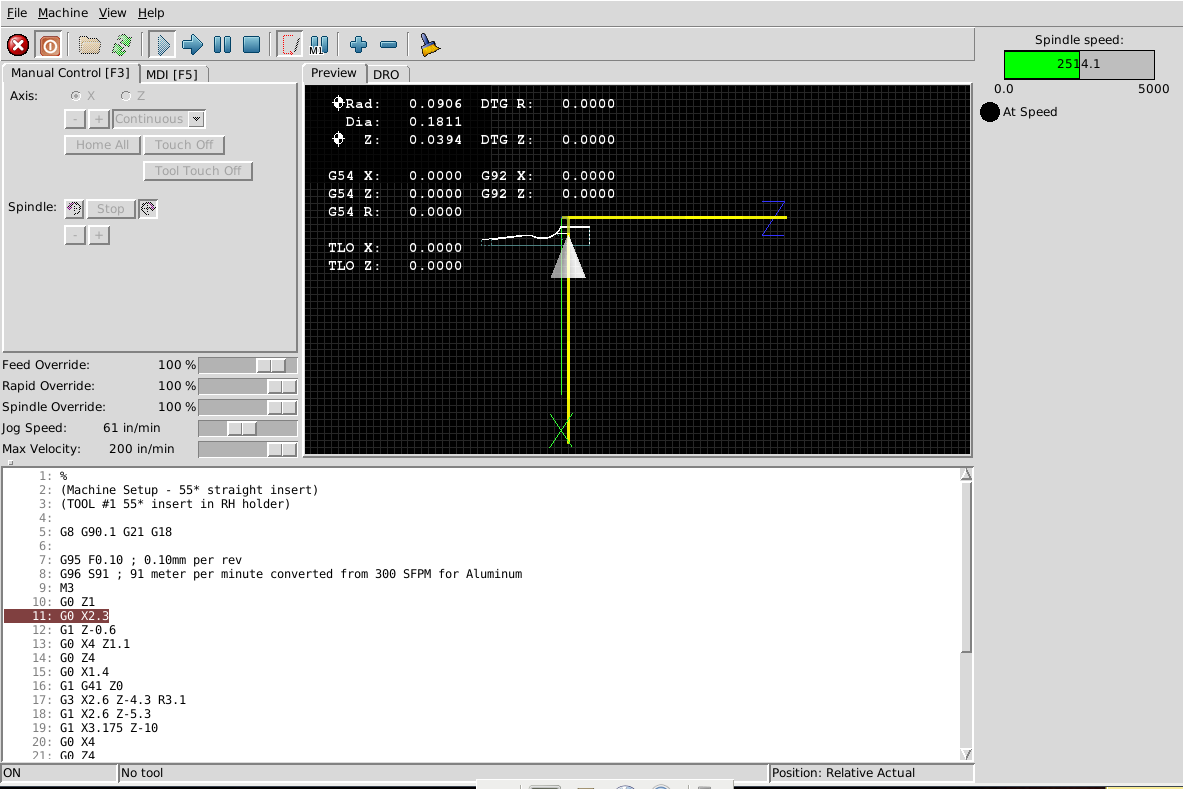Click the tool cone in preview
This screenshot has width=1183, height=789.
568,258
